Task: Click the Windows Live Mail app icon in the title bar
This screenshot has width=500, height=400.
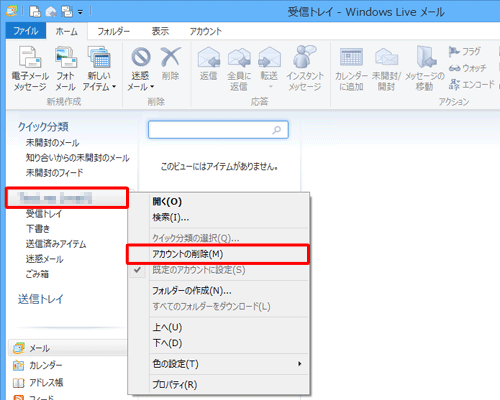Action: [12, 11]
